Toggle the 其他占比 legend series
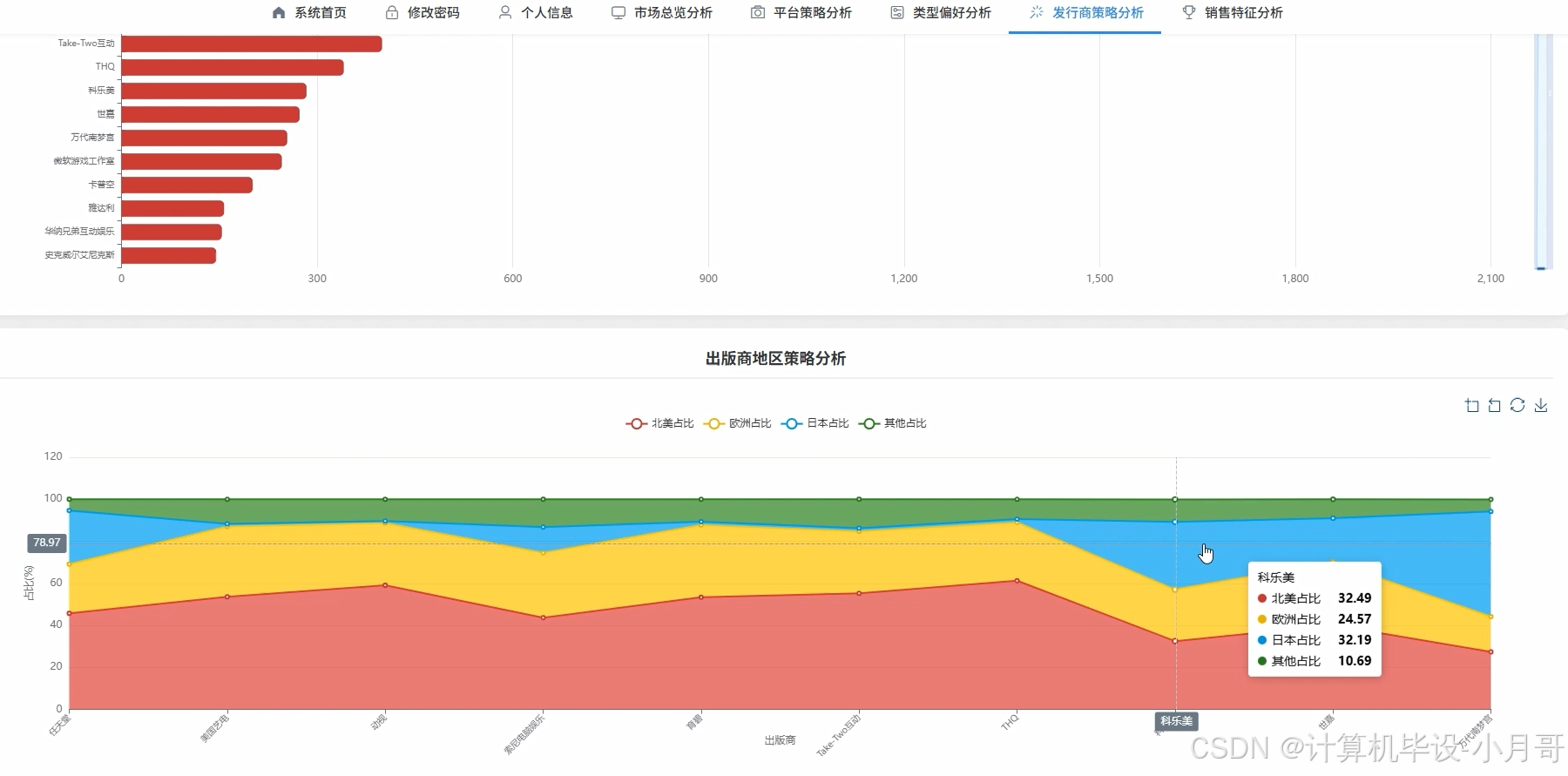The width and height of the screenshot is (1568, 776). pyautogui.click(x=892, y=423)
